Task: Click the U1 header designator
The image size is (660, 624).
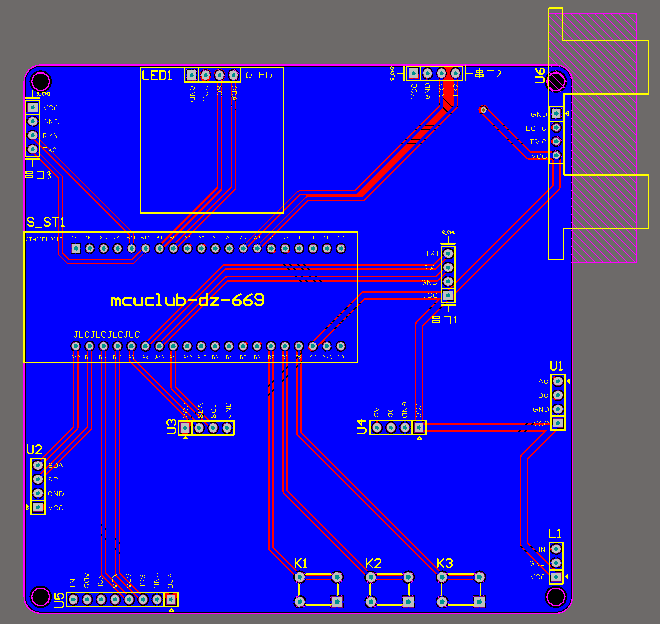Action: (x=556, y=366)
